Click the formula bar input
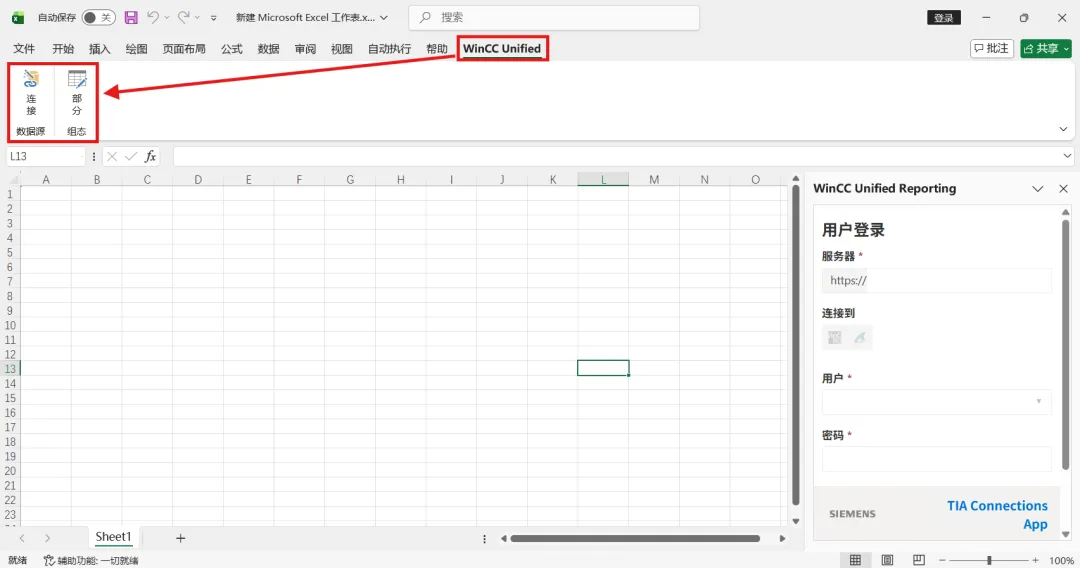1080x568 pixels. tap(616, 156)
